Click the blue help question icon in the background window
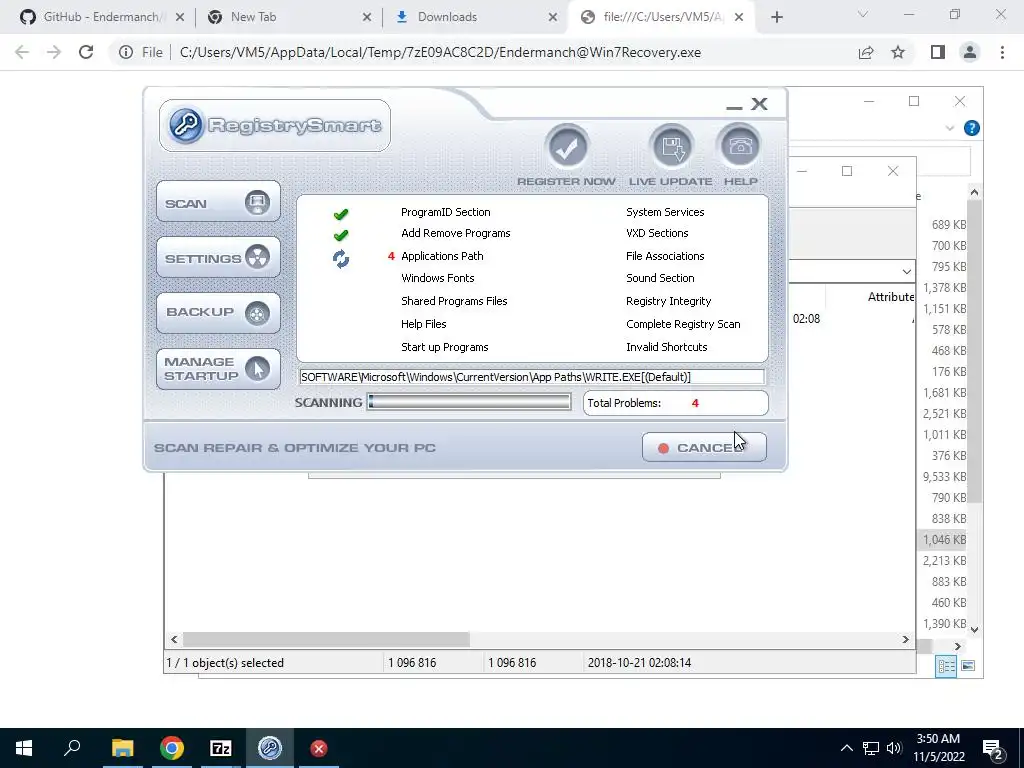Image resolution: width=1024 pixels, height=768 pixels. pos(972,128)
